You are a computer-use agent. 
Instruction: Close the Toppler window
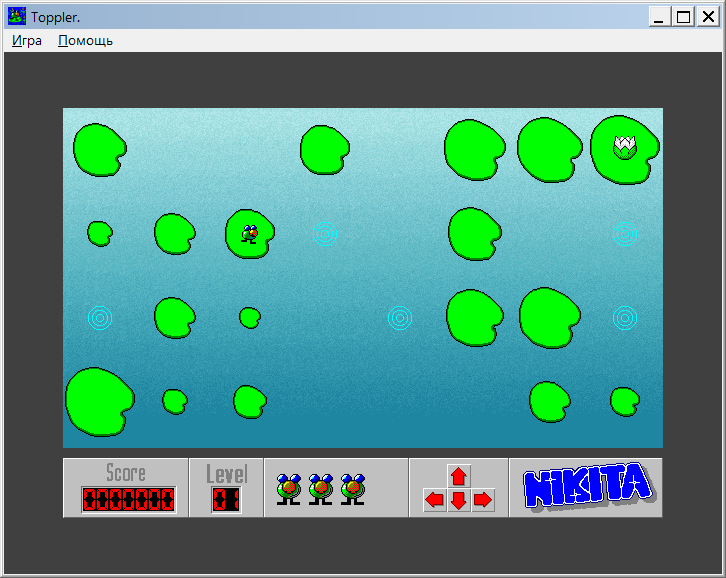coord(708,17)
